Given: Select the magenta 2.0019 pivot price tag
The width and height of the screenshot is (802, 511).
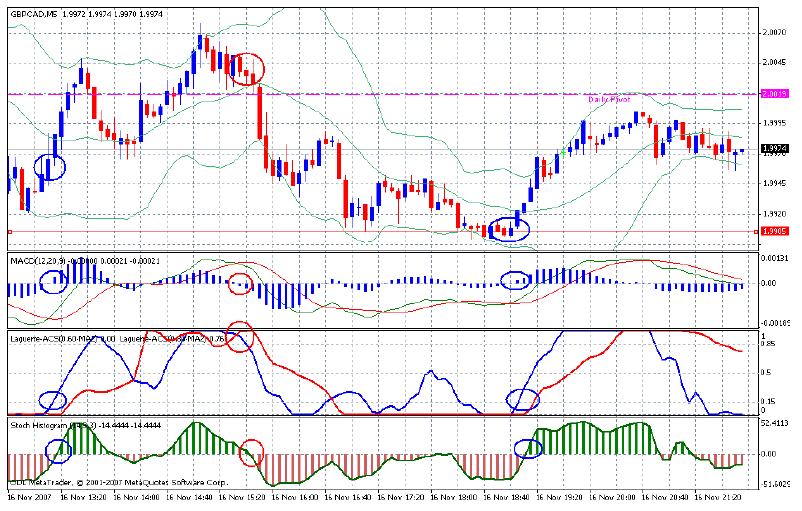Looking at the screenshot, I should coord(775,94).
